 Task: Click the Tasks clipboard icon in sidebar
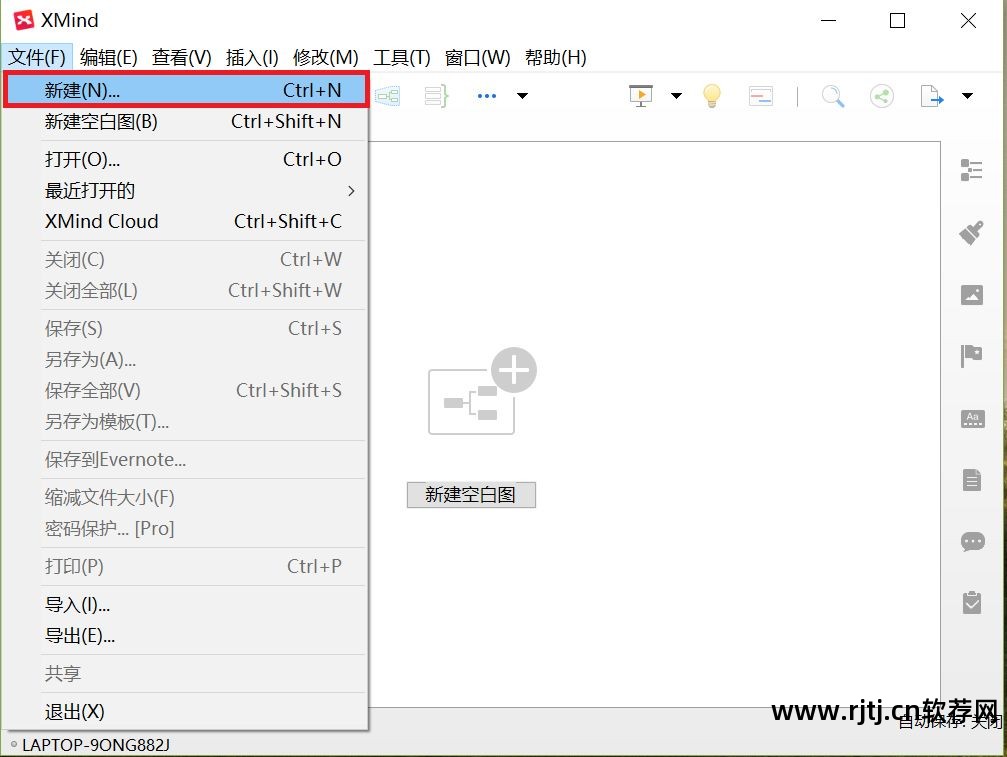click(971, 601)
